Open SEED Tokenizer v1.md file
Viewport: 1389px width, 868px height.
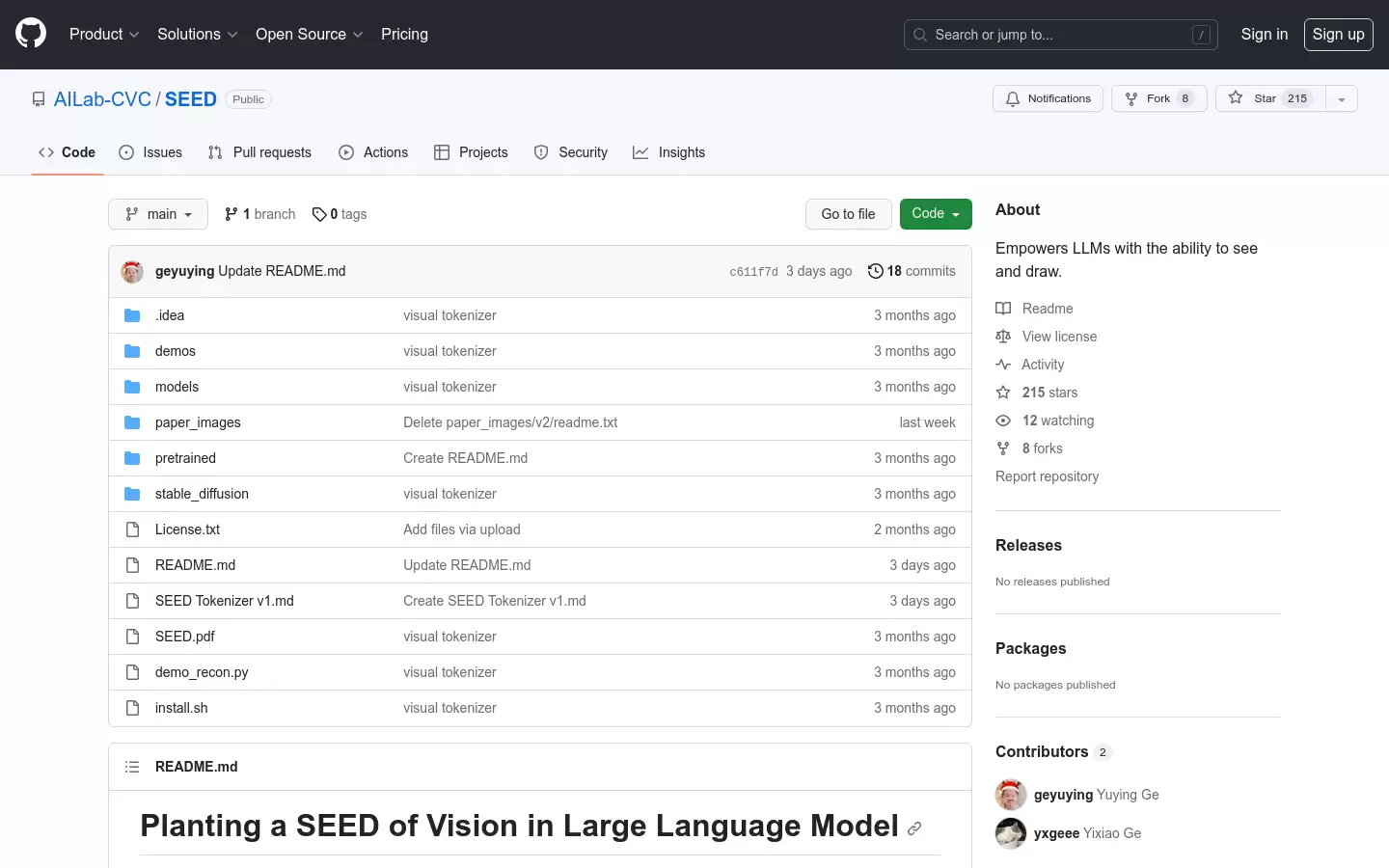[225, 601]
